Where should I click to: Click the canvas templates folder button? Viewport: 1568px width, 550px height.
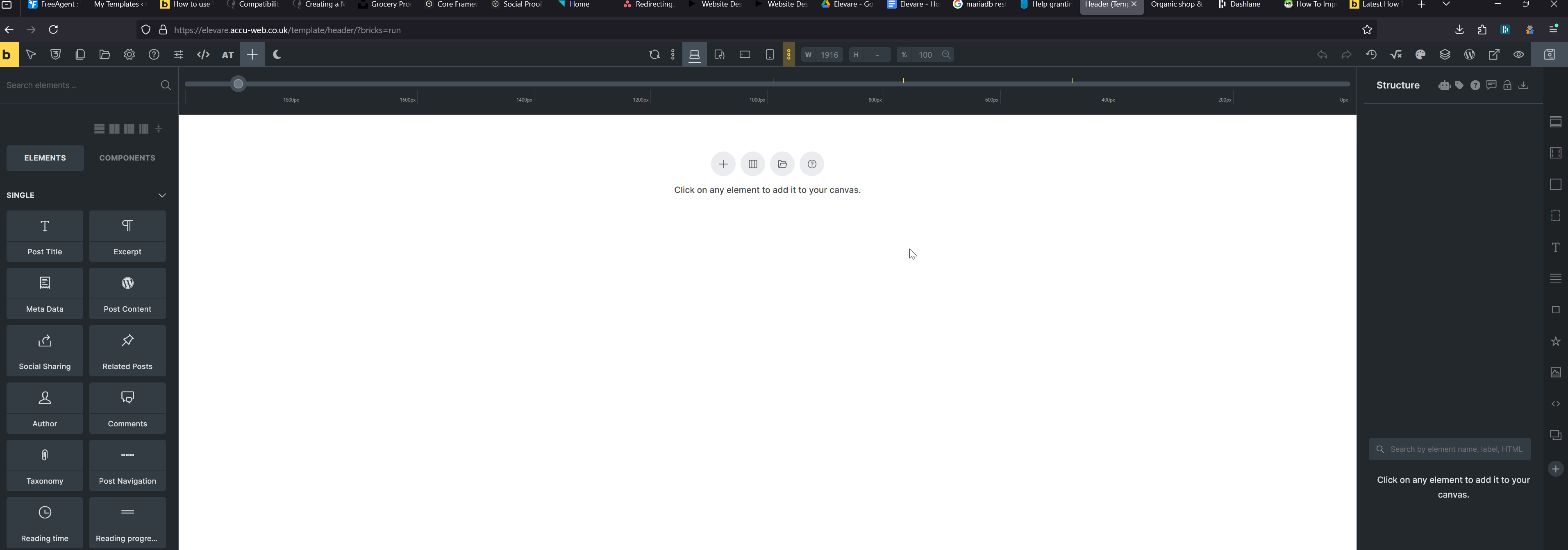click(782, 164)
